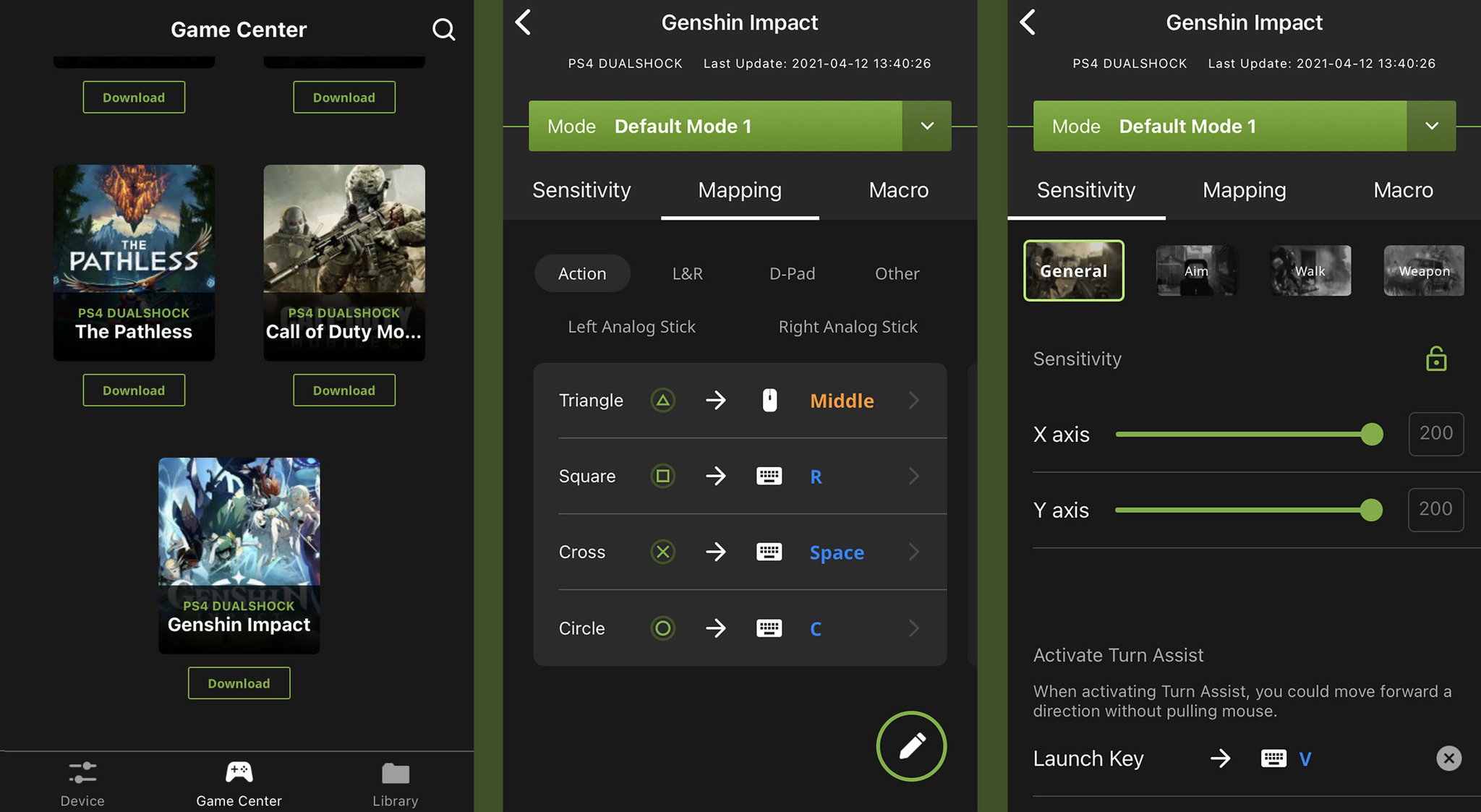Click the R key mapping value
This screenshot has width=1481, height=812.
816,476
